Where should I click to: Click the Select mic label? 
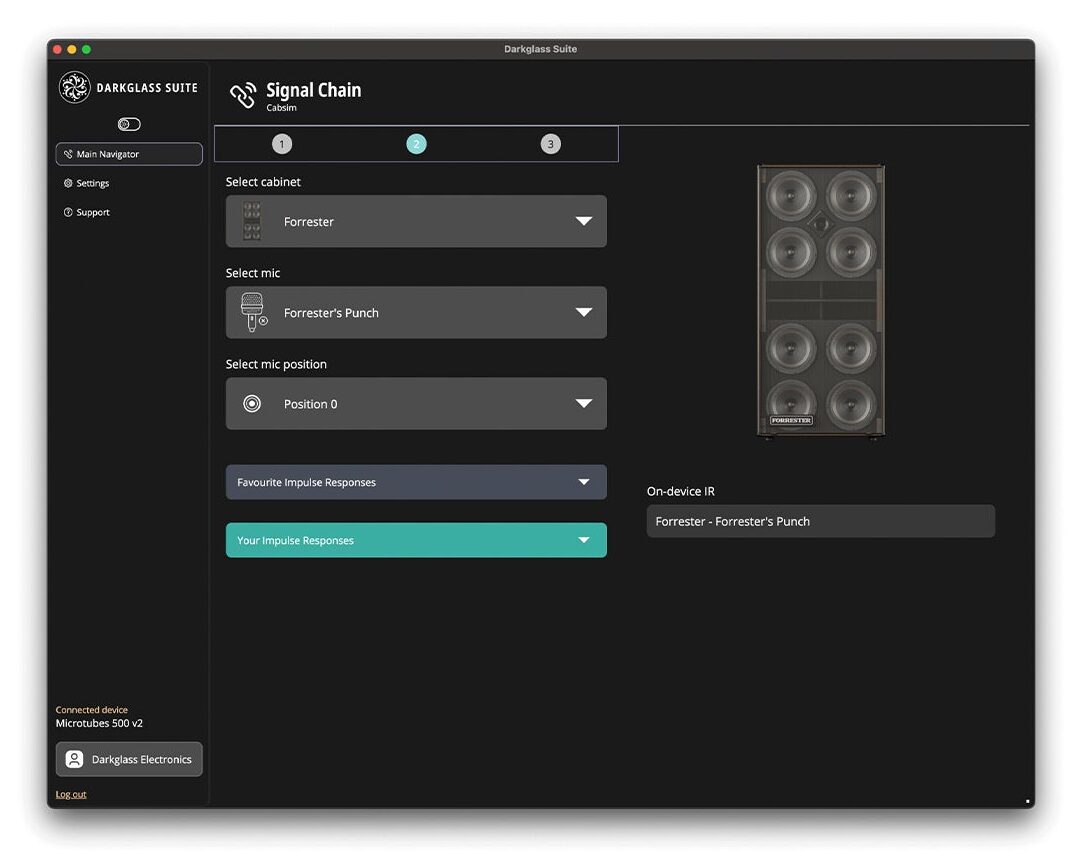pyautogui.click(x=253, y=273)
